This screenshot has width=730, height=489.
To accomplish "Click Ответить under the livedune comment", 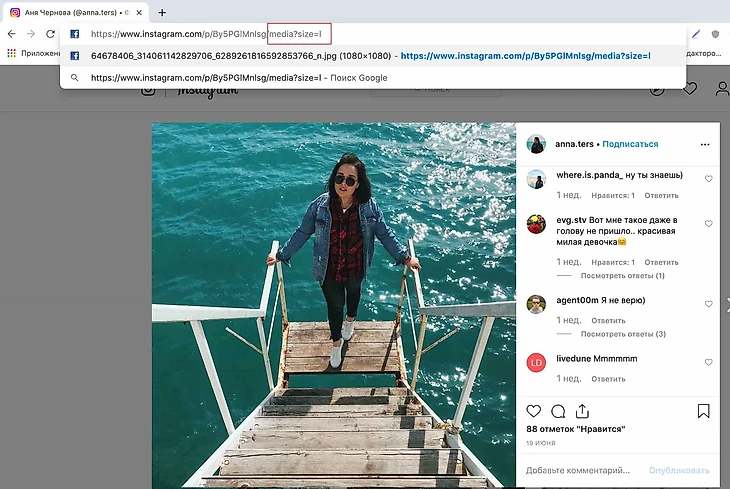I will click(608, 379).
